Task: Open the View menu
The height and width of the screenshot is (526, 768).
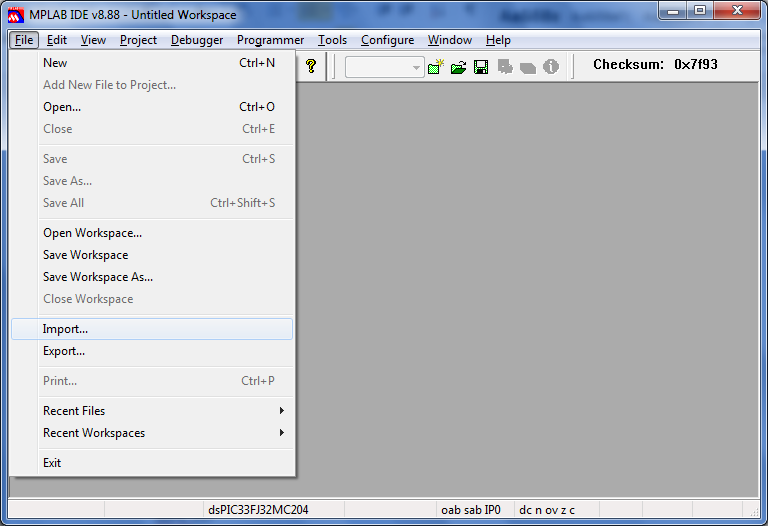Action: pyautogui.click(x=93, y=40)
